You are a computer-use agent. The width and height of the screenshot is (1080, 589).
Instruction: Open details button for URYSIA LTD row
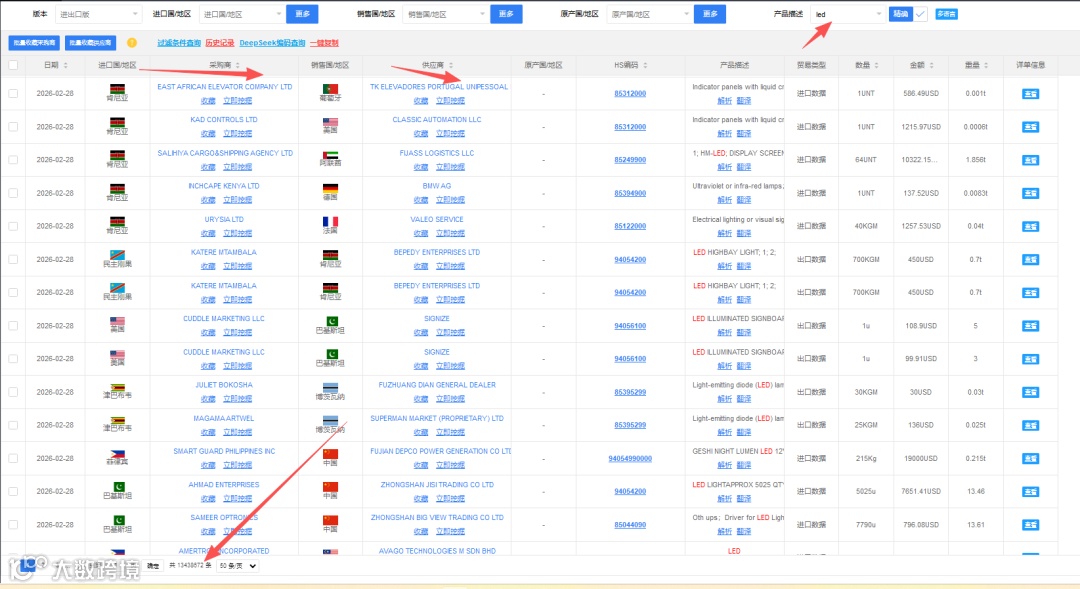pyautogui.click(x=1030, y=227)
